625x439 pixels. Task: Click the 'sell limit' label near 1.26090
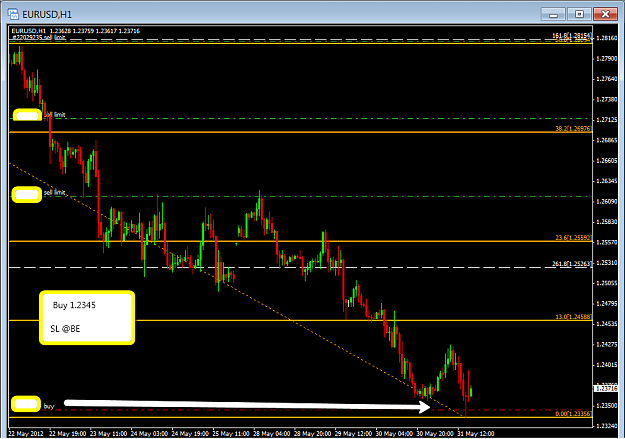(x=55, y=193)
